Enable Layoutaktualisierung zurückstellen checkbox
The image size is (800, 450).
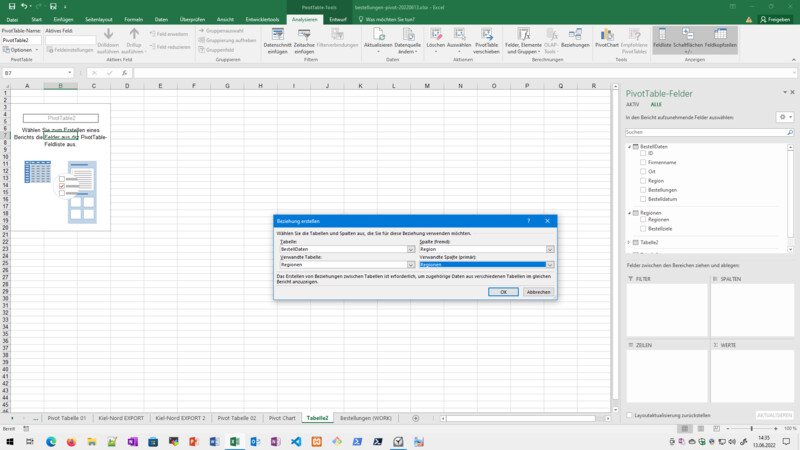629,415
